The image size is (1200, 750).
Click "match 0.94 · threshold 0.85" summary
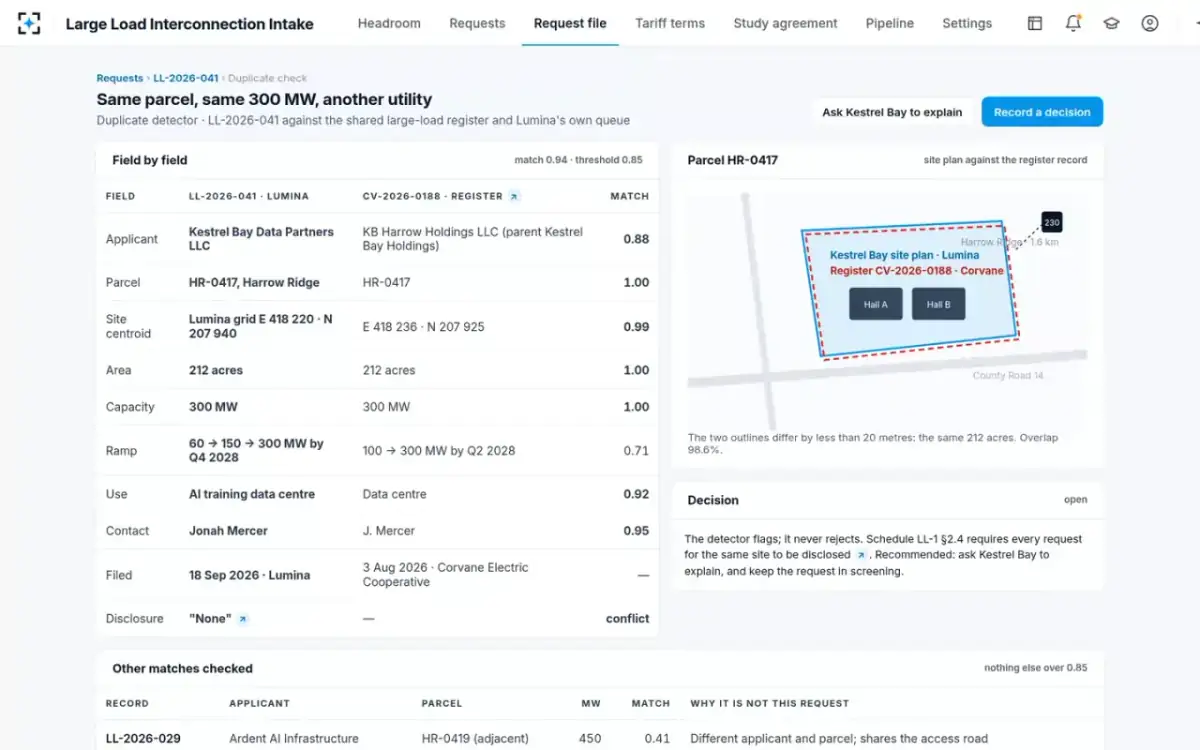tap(579, 160)
